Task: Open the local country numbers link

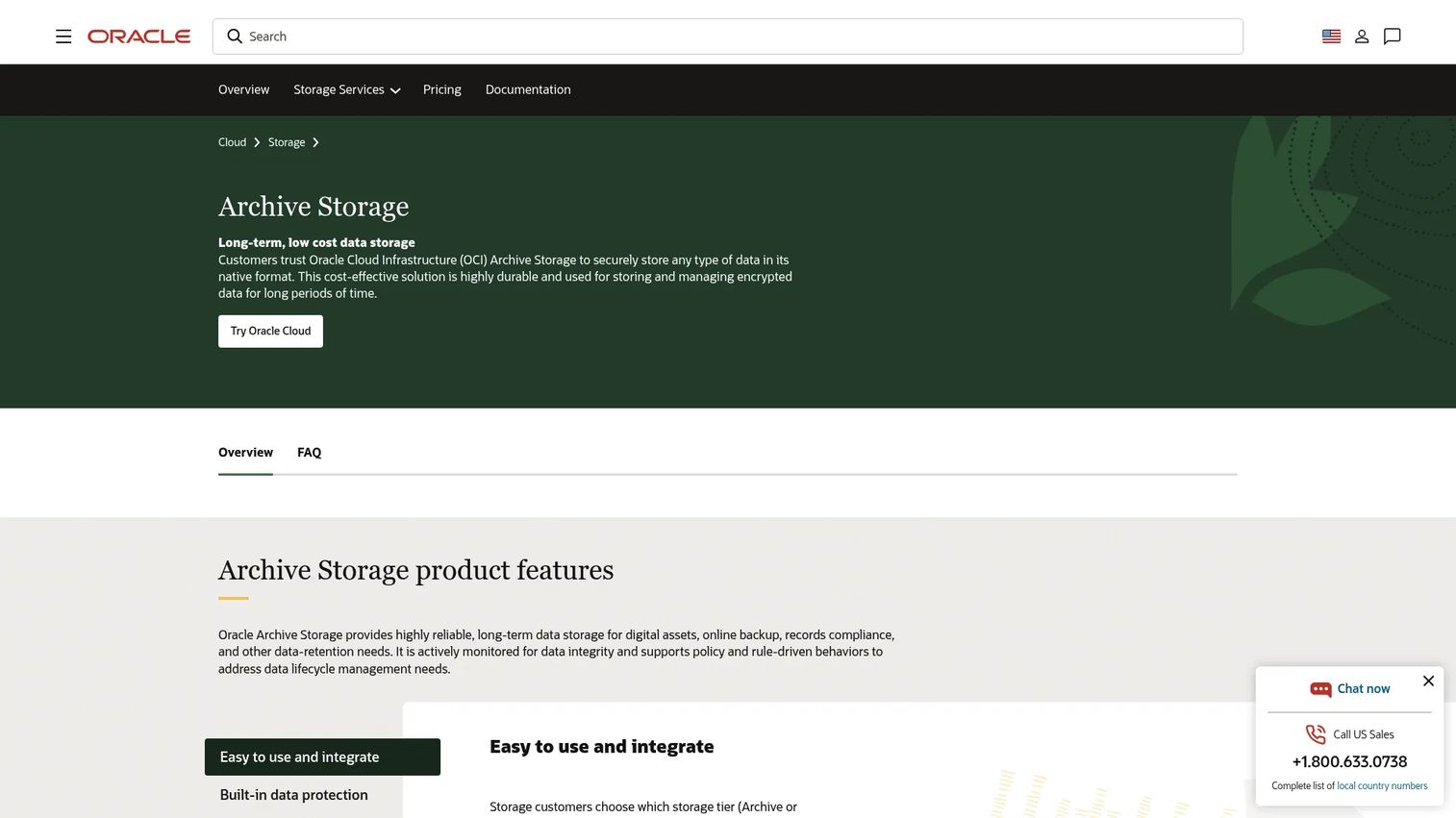Action: 1382,786
